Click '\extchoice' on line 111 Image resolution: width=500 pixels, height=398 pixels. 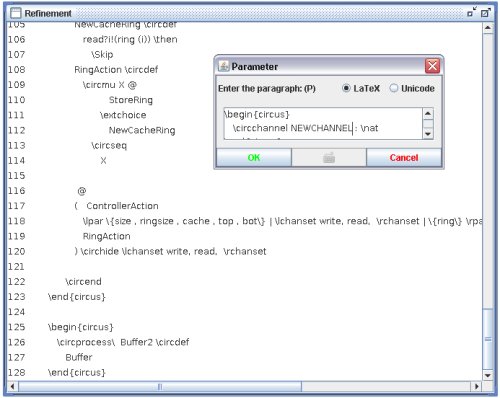(x=123, y=115)
